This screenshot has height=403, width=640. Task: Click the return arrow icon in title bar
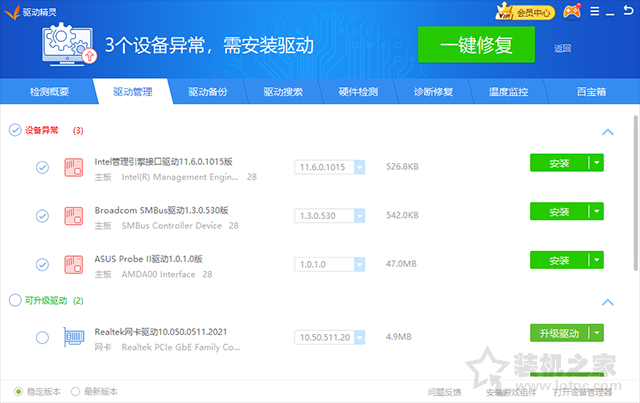tap(628, 10)
